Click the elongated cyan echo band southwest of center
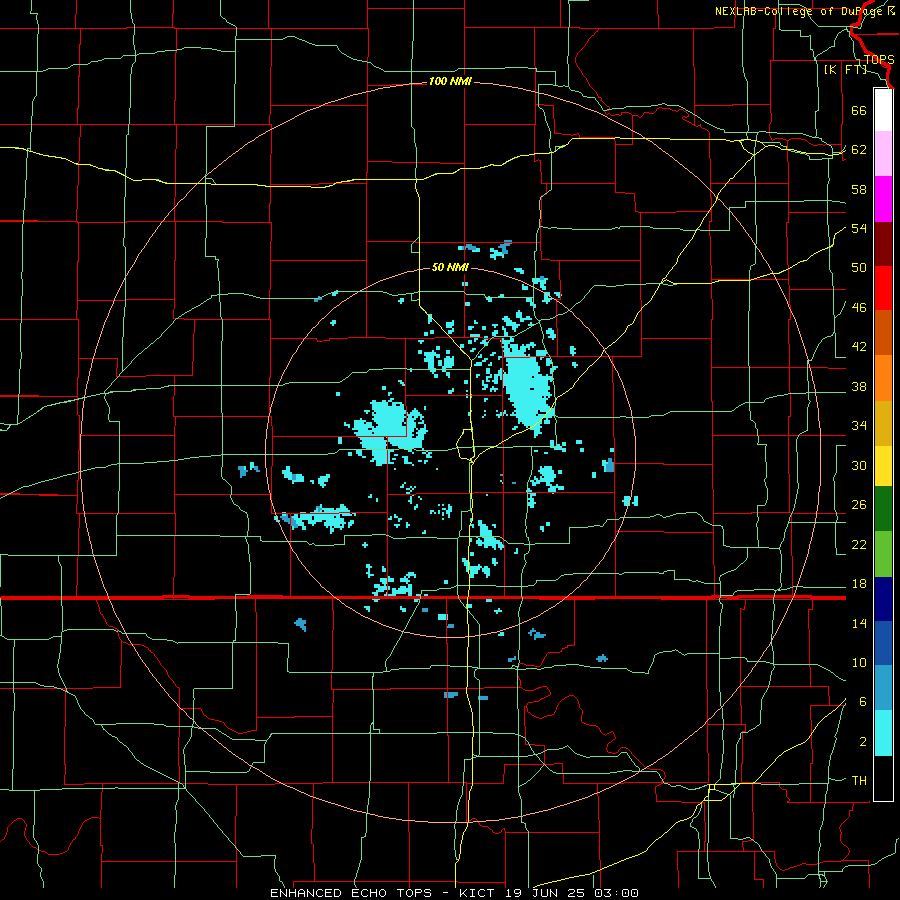 (316, 517)
